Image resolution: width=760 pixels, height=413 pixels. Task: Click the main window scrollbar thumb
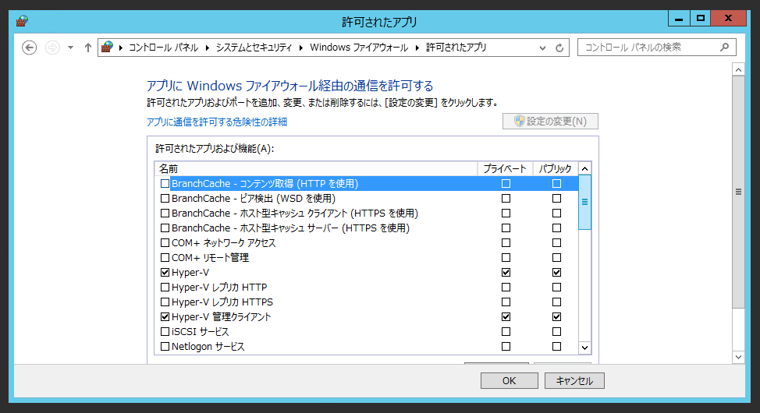tap(738, 192)
